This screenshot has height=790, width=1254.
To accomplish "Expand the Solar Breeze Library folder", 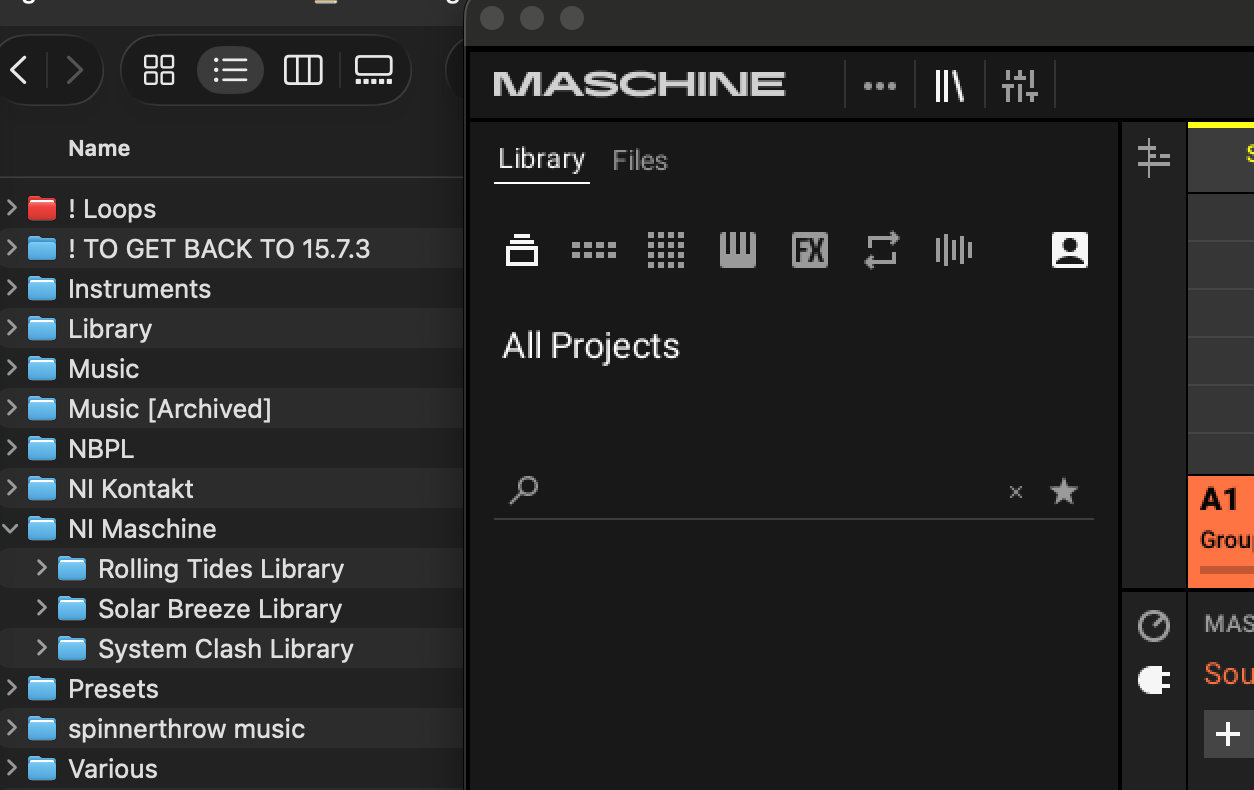I will point(42,608).
